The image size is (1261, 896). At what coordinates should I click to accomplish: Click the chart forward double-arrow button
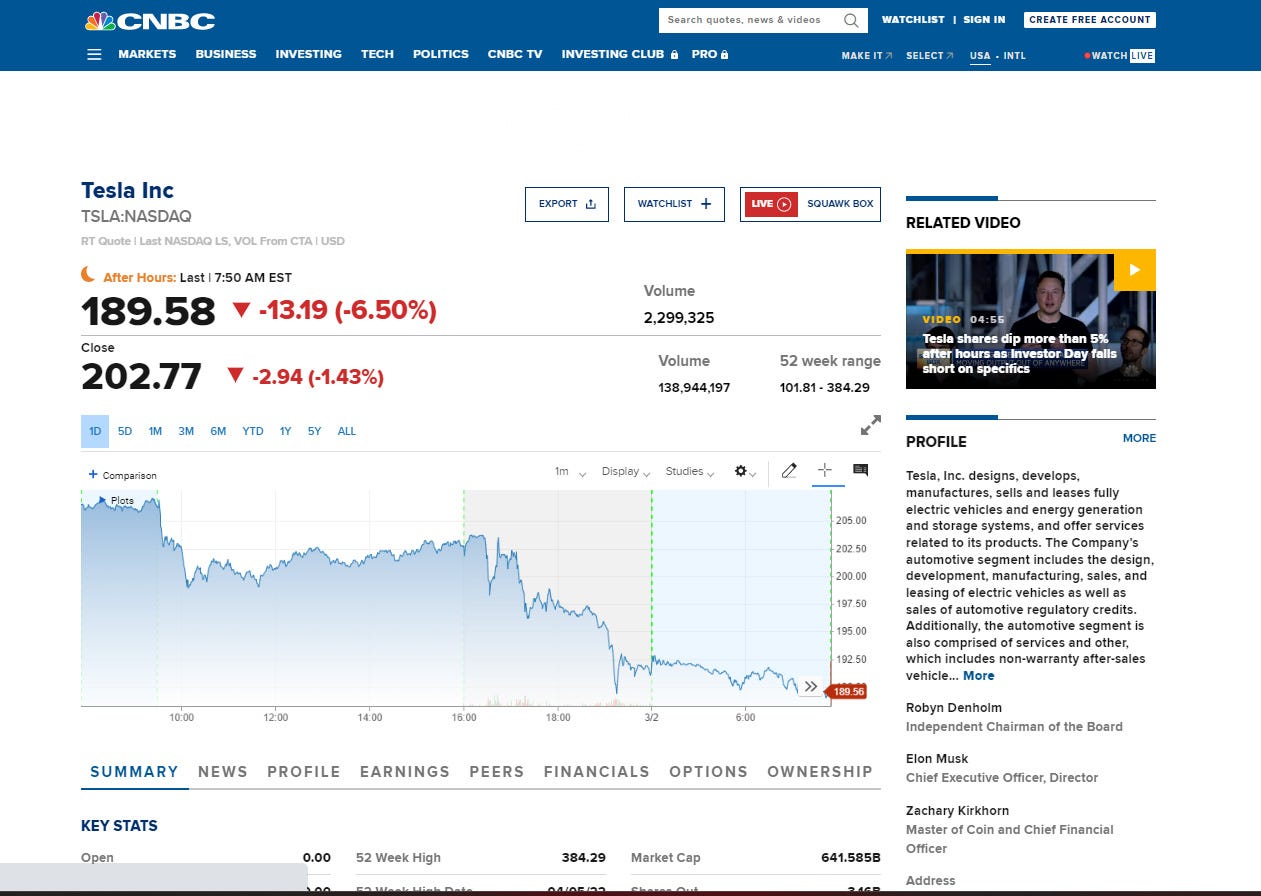(811, 687)
